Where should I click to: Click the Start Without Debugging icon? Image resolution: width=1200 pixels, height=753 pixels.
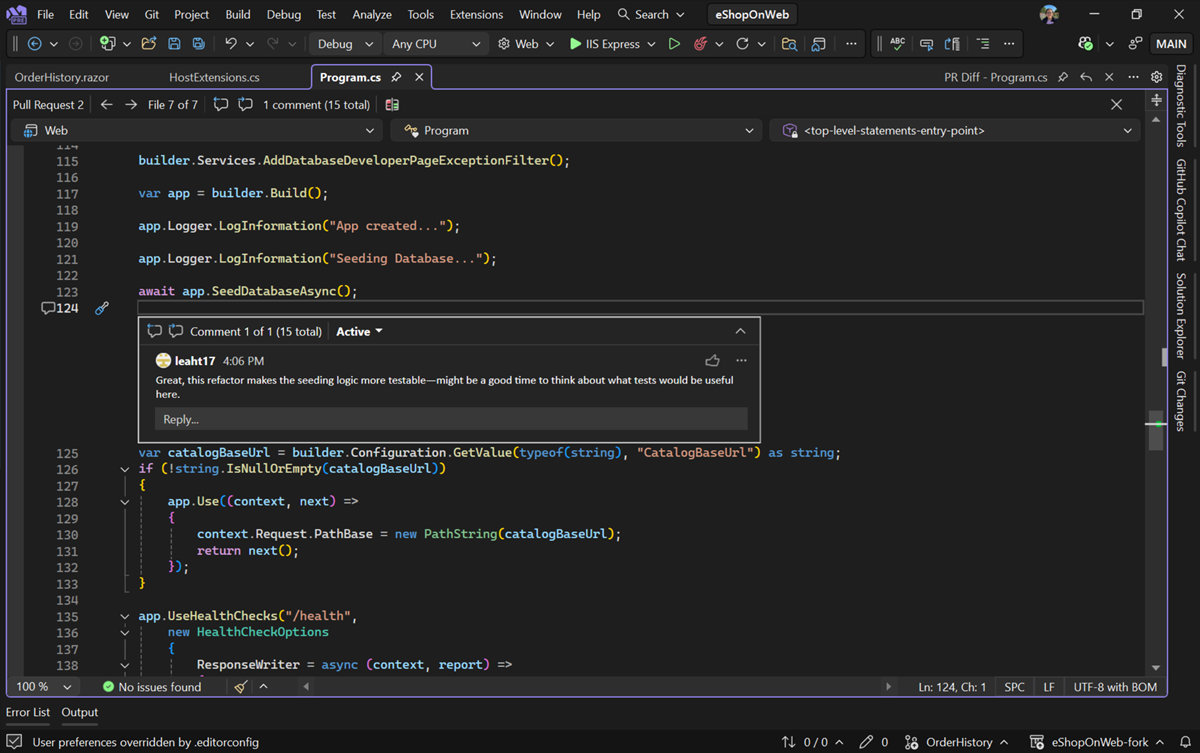(x=674, y=44)
